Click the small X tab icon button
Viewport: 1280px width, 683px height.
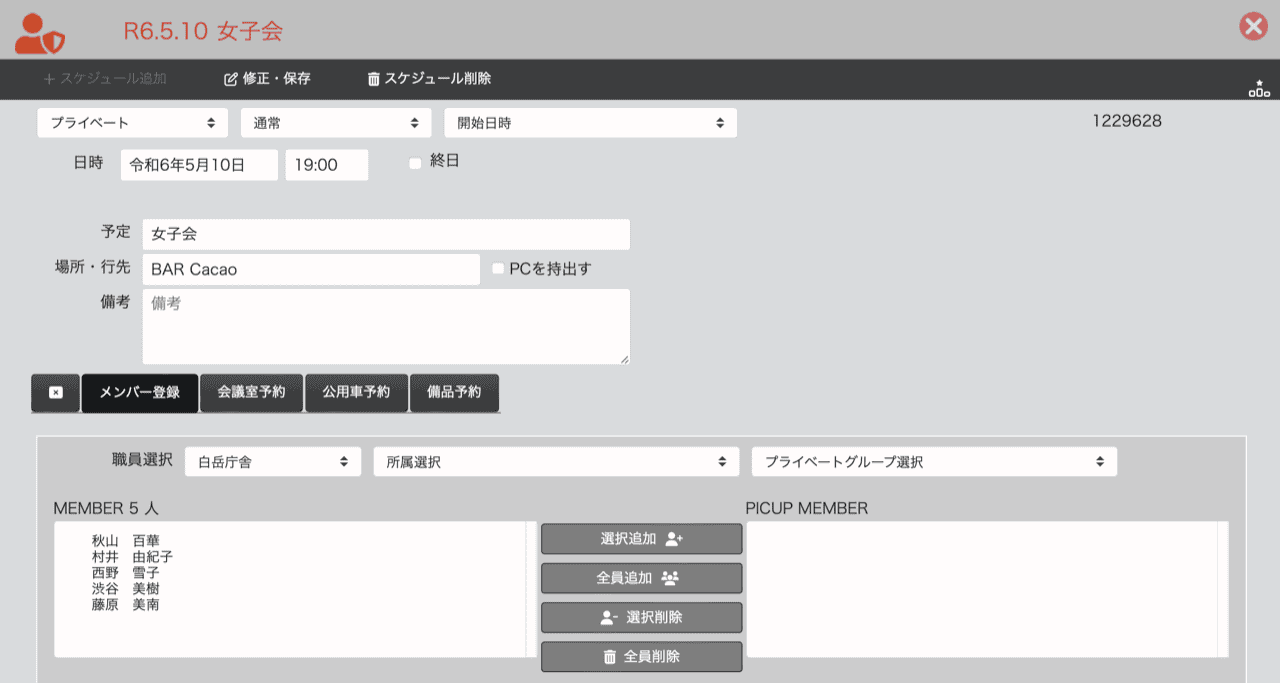coord(56,393)
